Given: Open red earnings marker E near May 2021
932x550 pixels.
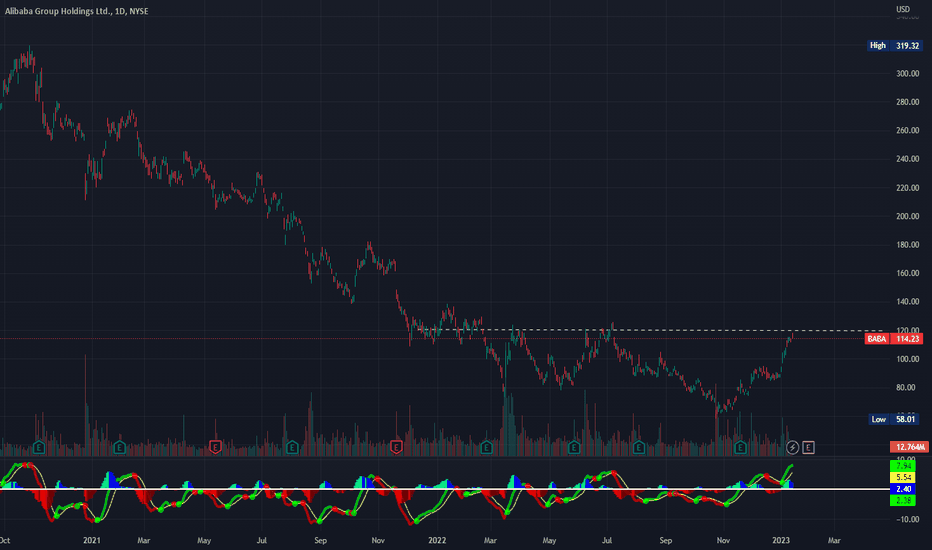Looking at the screenshot, I should tap(215, 447).
